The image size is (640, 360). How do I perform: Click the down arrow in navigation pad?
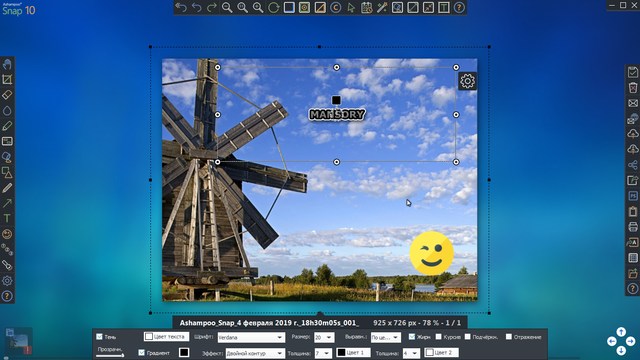coord(621,351)
